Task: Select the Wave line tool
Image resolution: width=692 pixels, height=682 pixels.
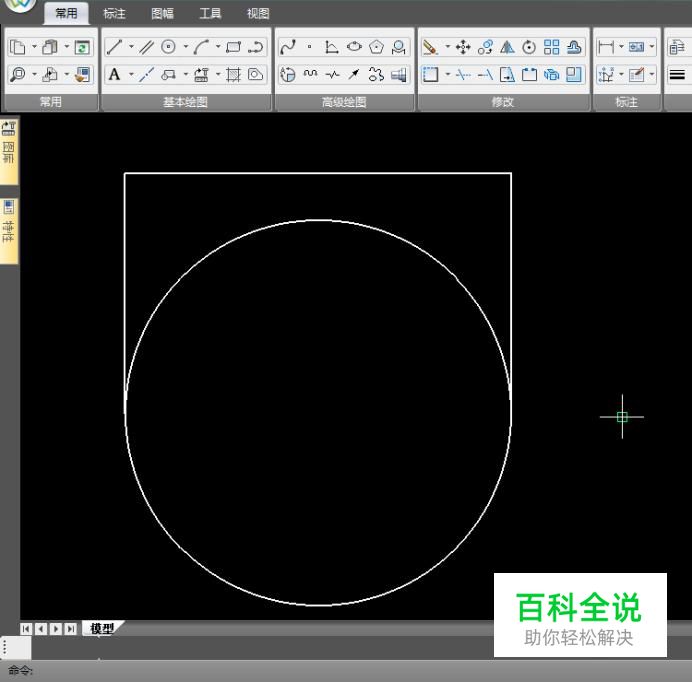Action: tap(310, 74)
